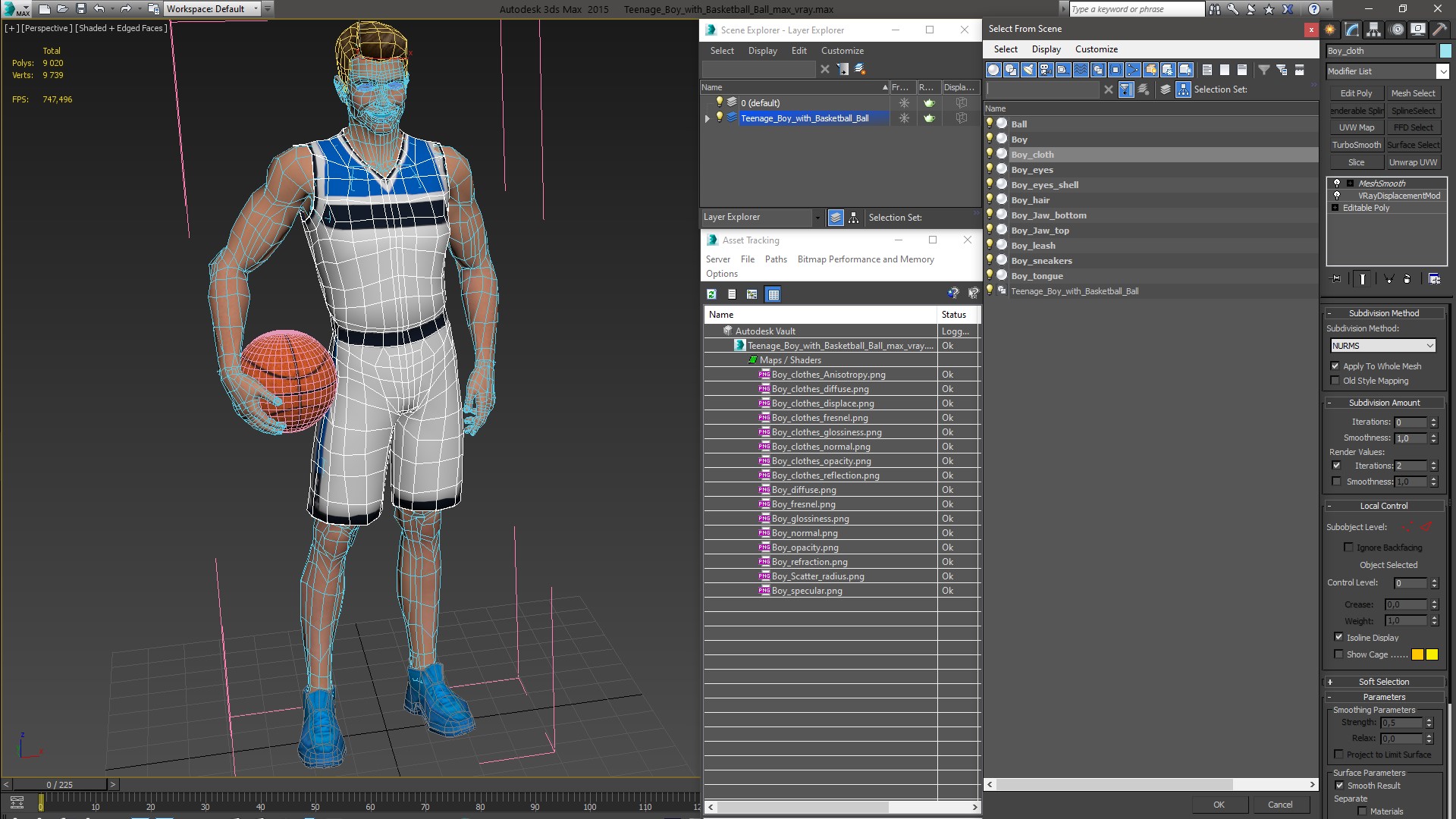
Task: Click Cancel in Select From Scene
Action: pyautogui.click(x=1280, y=805)
